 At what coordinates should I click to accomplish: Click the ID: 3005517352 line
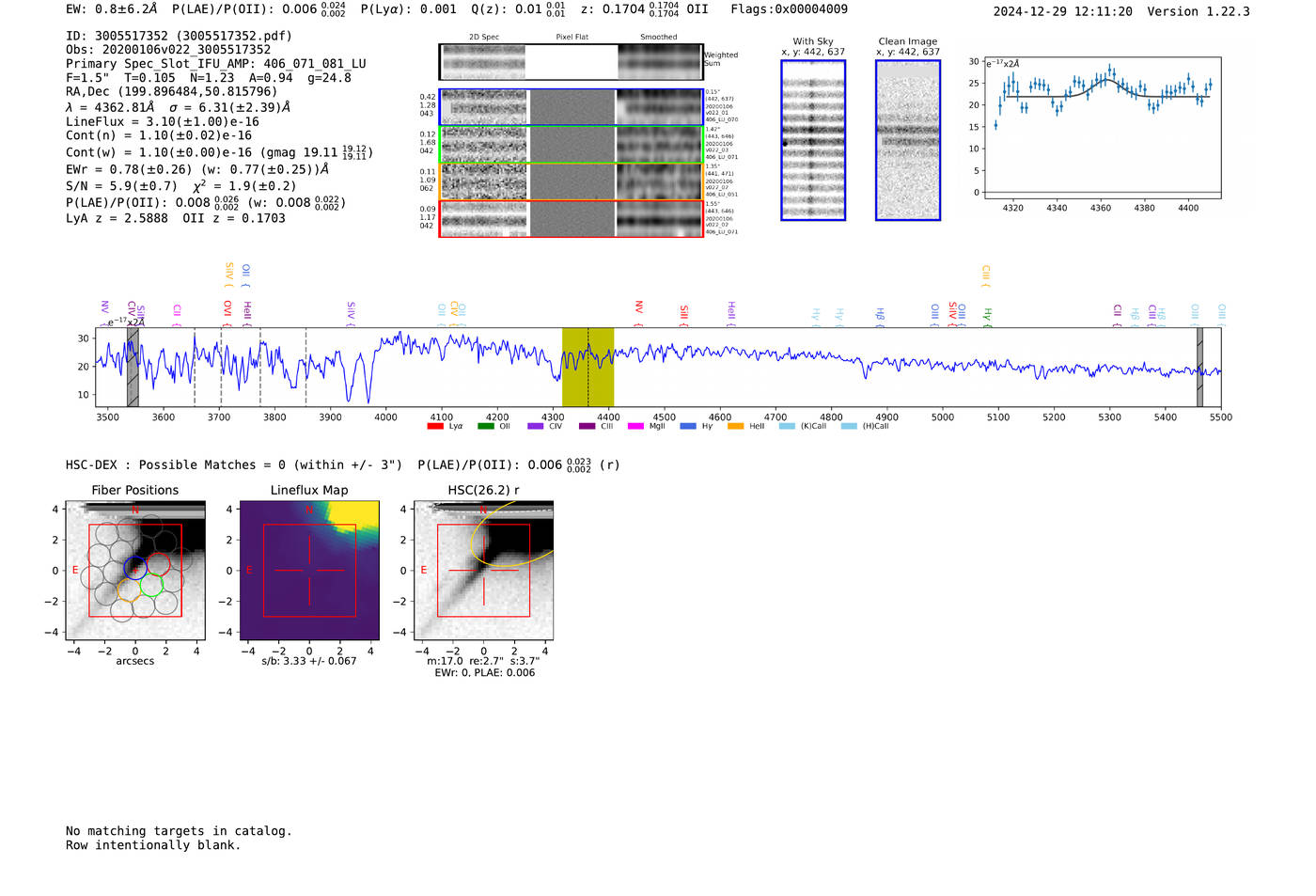click(179, 36)
